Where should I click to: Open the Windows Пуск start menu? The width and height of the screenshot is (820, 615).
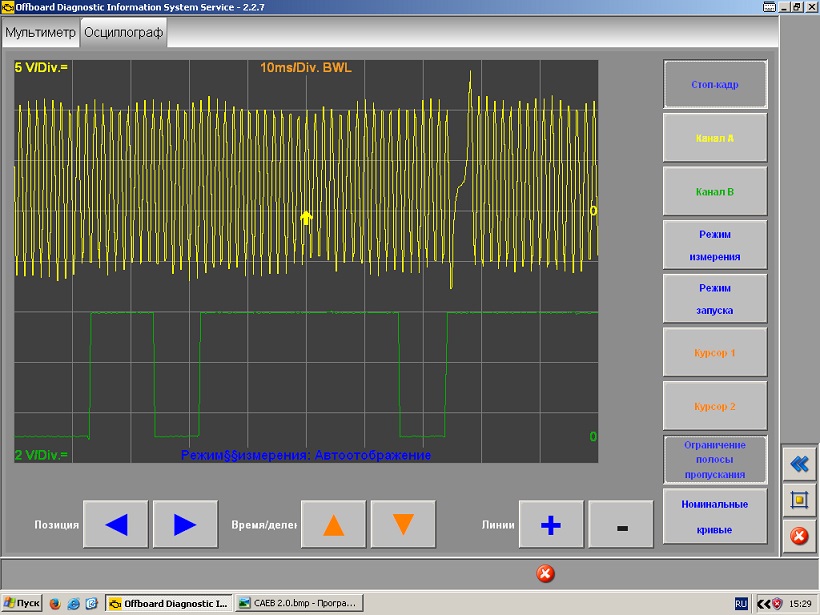pos(22,603)
